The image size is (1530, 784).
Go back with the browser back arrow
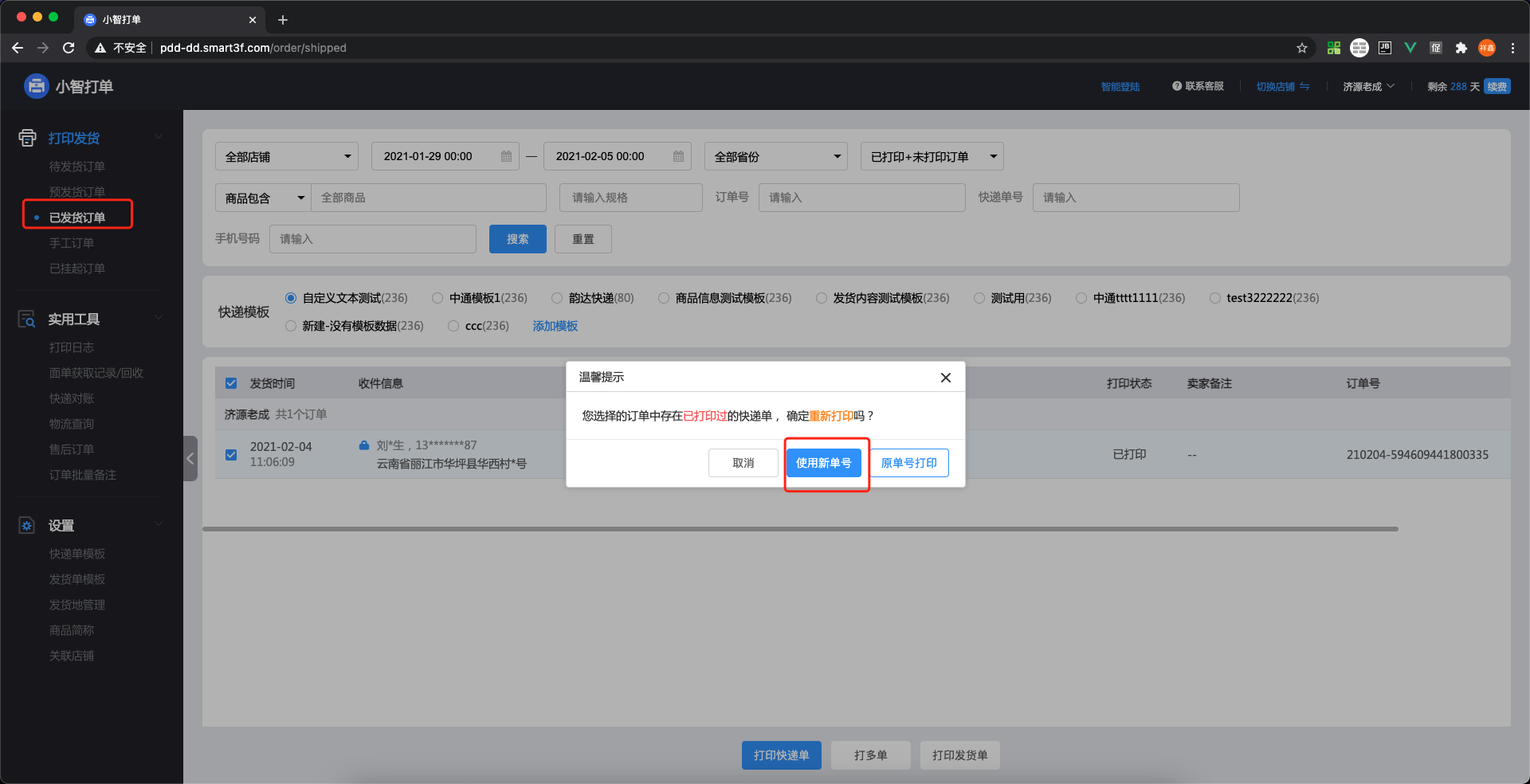18,48
